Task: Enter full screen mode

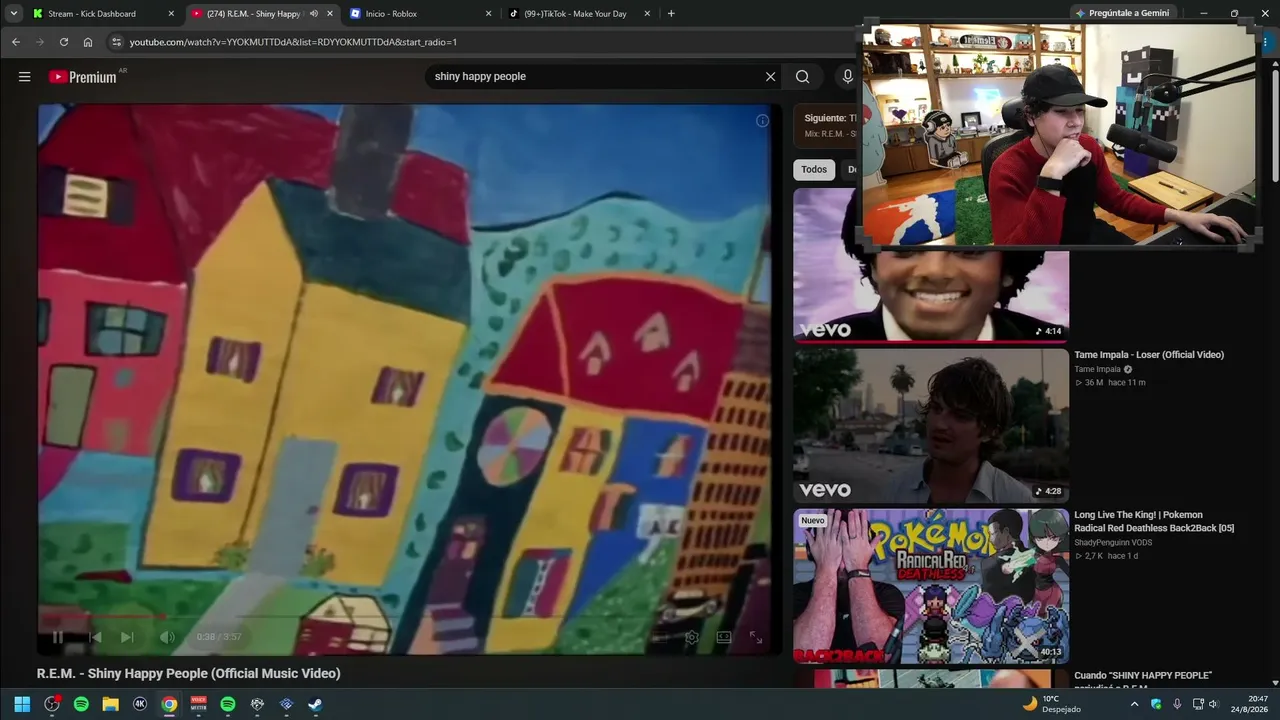Action: [756, 637]
